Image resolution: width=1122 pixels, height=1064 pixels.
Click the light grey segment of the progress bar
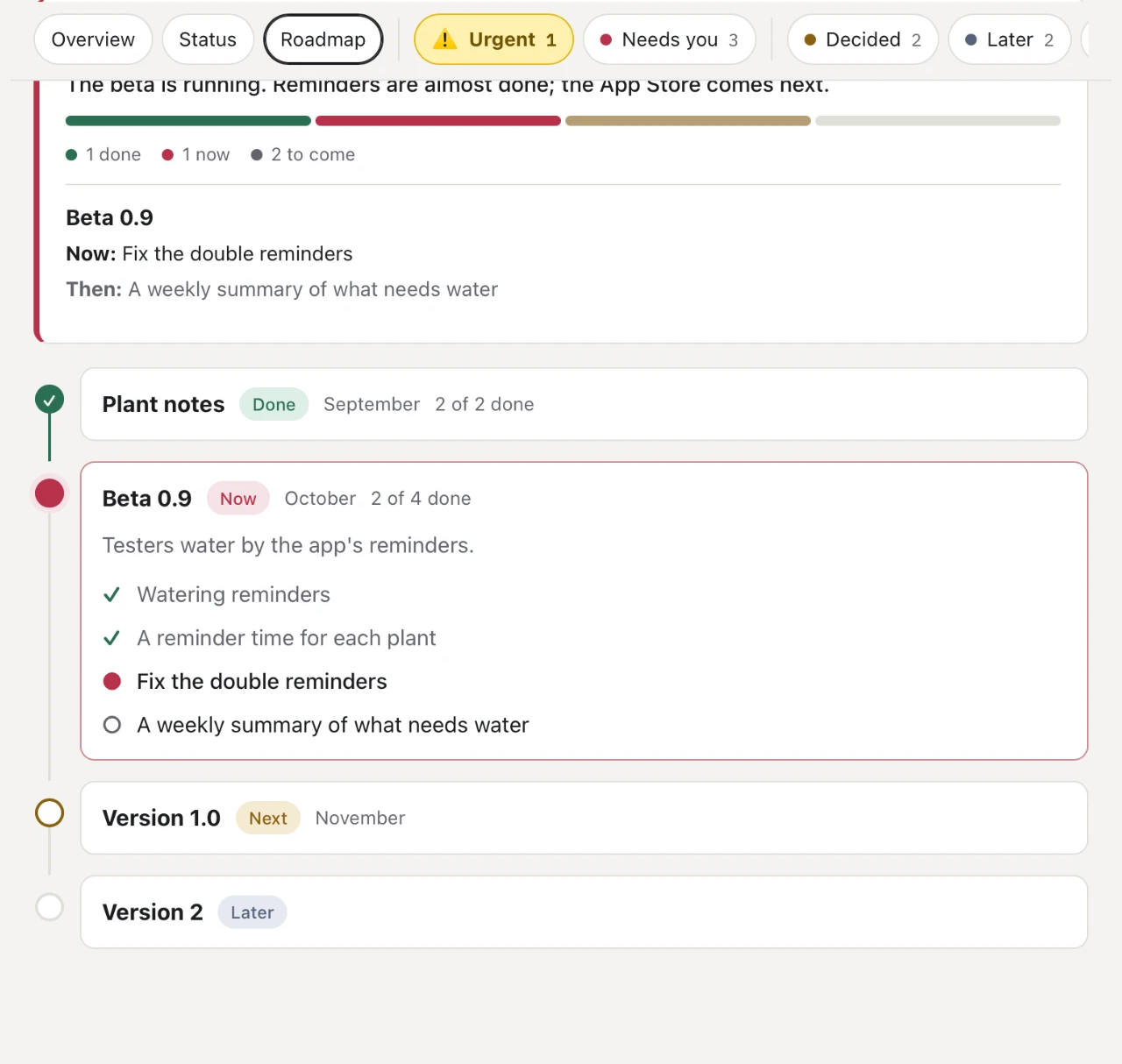938,121
